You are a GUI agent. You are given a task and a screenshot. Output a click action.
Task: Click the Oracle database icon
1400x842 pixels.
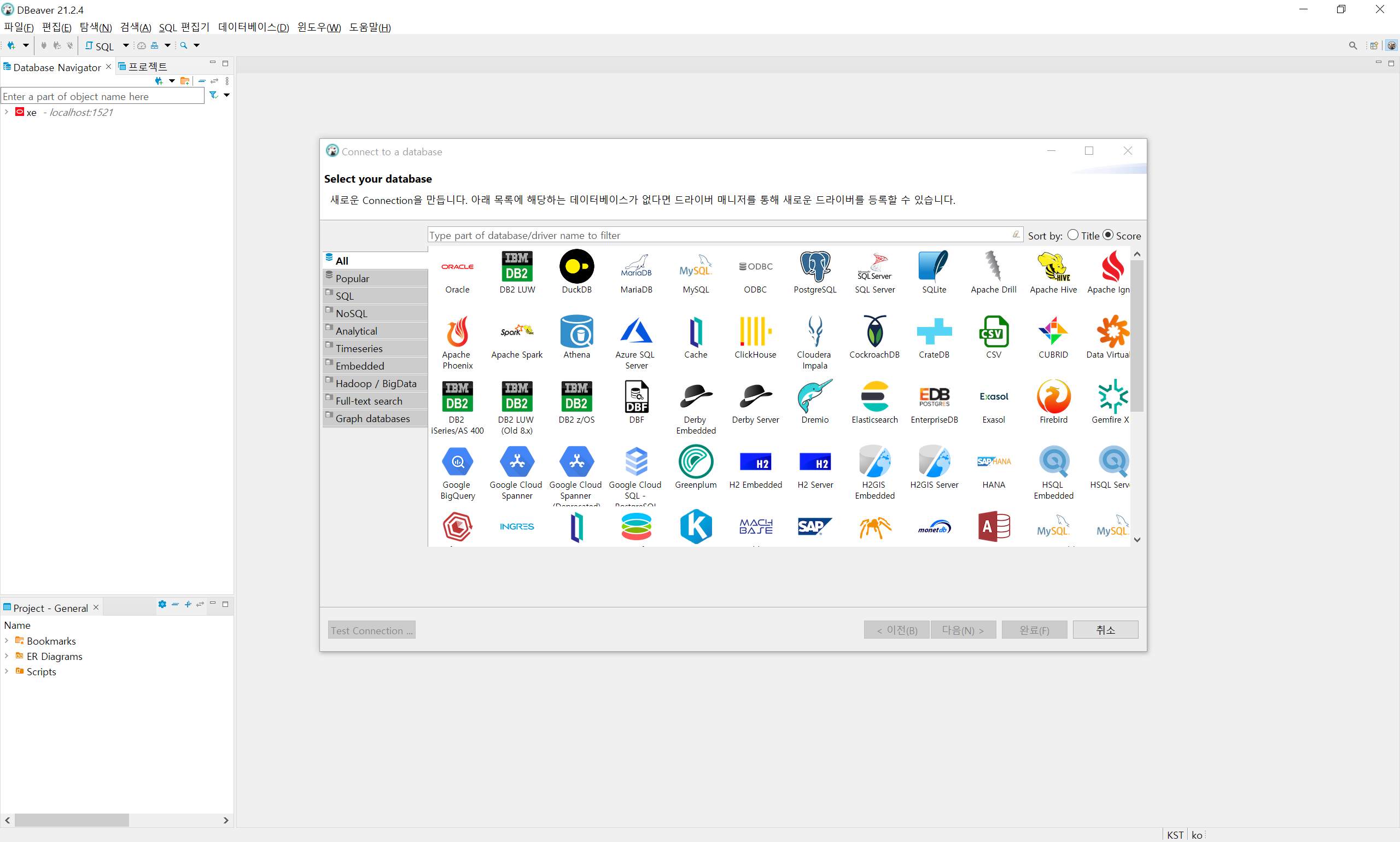pos(457,267)
